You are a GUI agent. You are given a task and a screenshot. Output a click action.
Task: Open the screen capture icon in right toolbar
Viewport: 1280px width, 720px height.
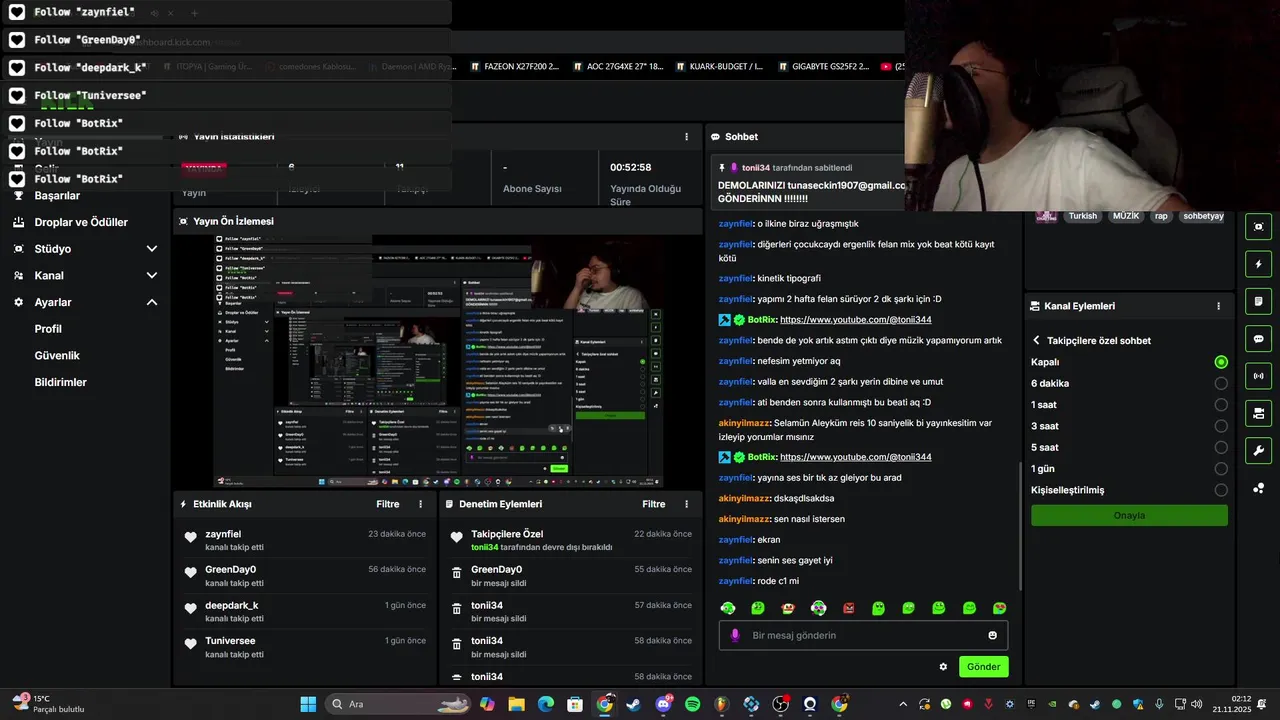click(x=1258, y=227)
